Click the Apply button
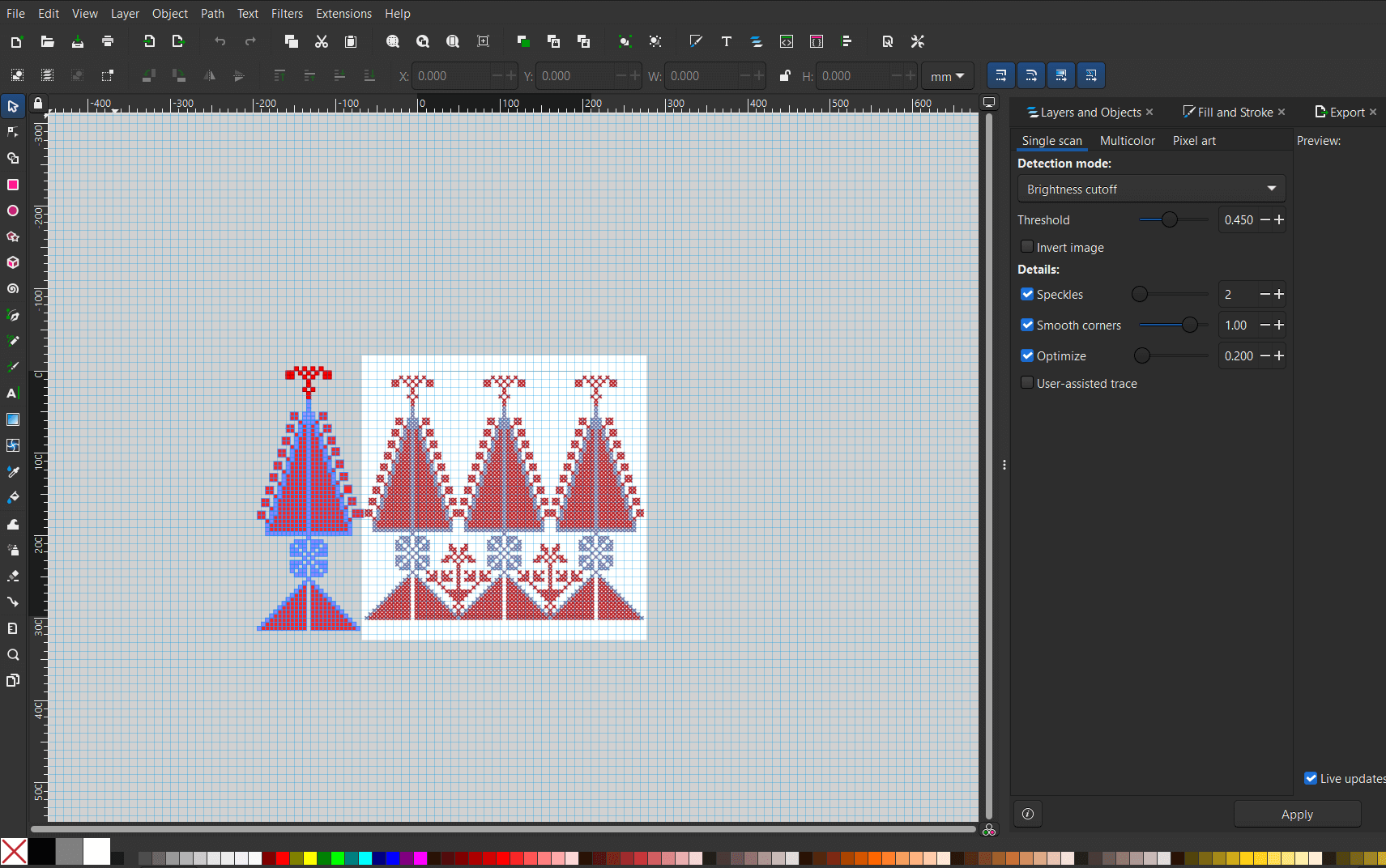 tap(1296, 815)
